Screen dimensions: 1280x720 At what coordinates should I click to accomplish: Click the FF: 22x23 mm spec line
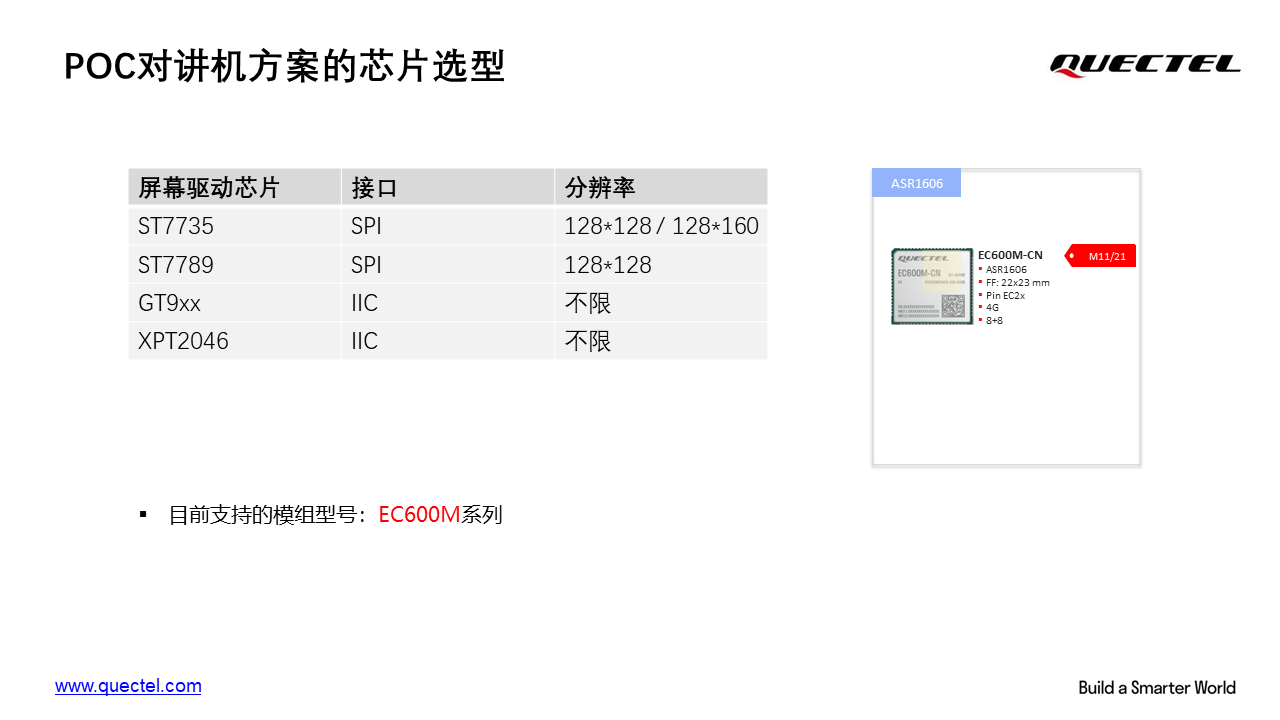[1018, 282]
